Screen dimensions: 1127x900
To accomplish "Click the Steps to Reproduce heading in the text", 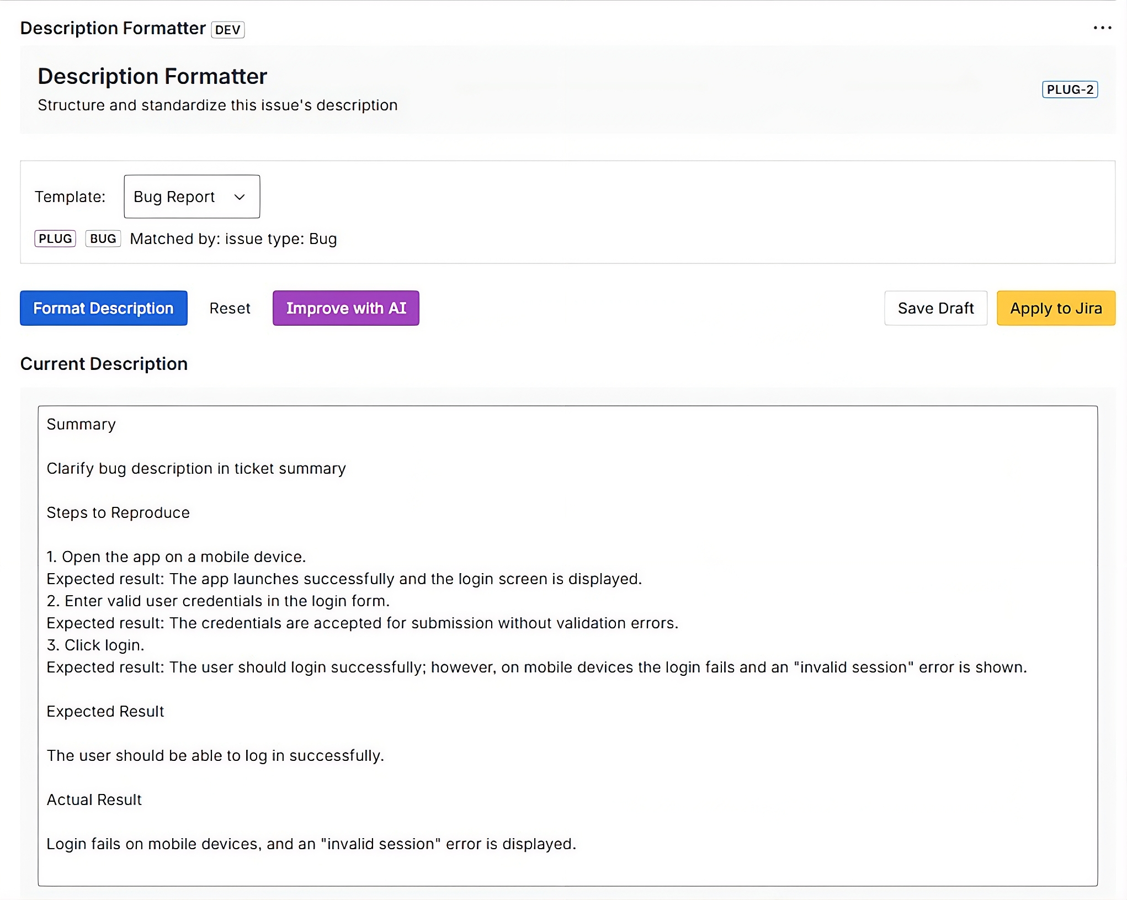I will point(118,512).
